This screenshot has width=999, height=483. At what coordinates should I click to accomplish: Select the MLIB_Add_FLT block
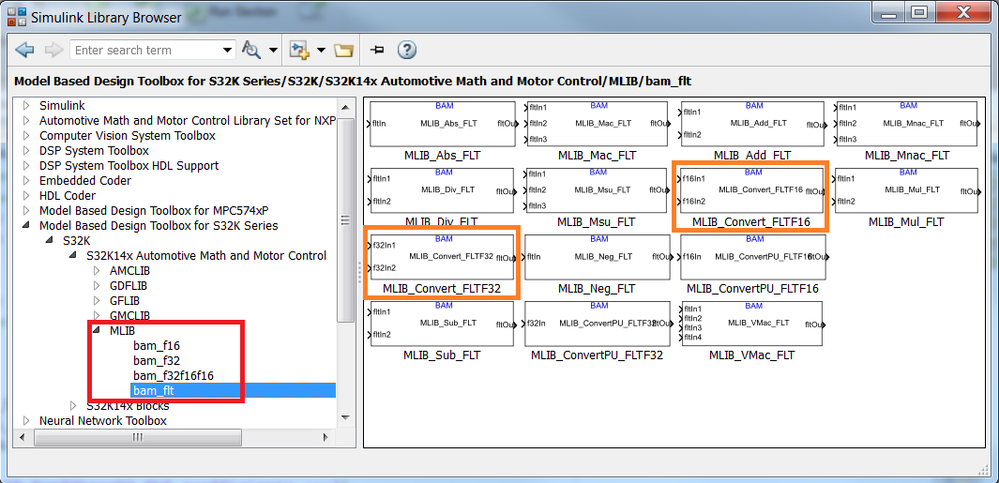point(752,124)
